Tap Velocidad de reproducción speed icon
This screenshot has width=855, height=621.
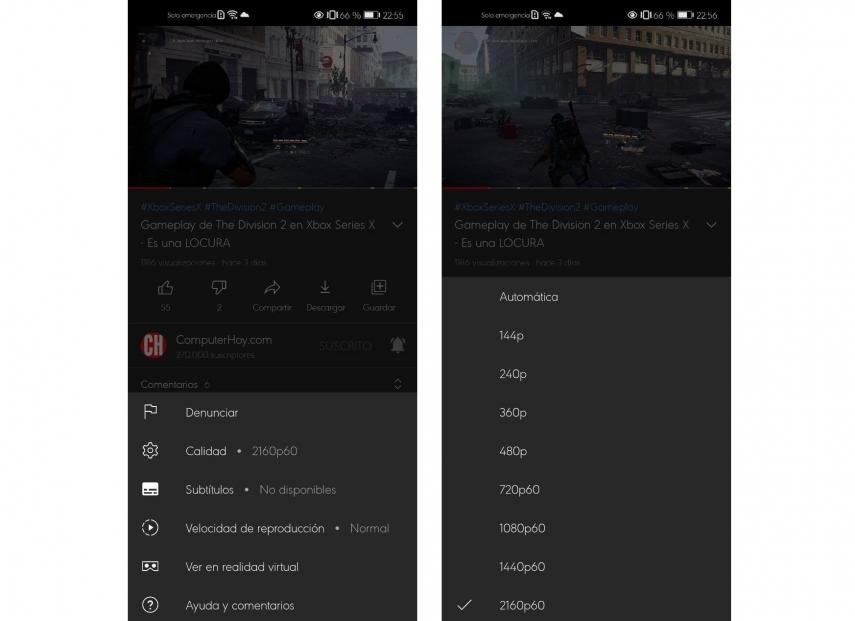[x=150, y=528]
